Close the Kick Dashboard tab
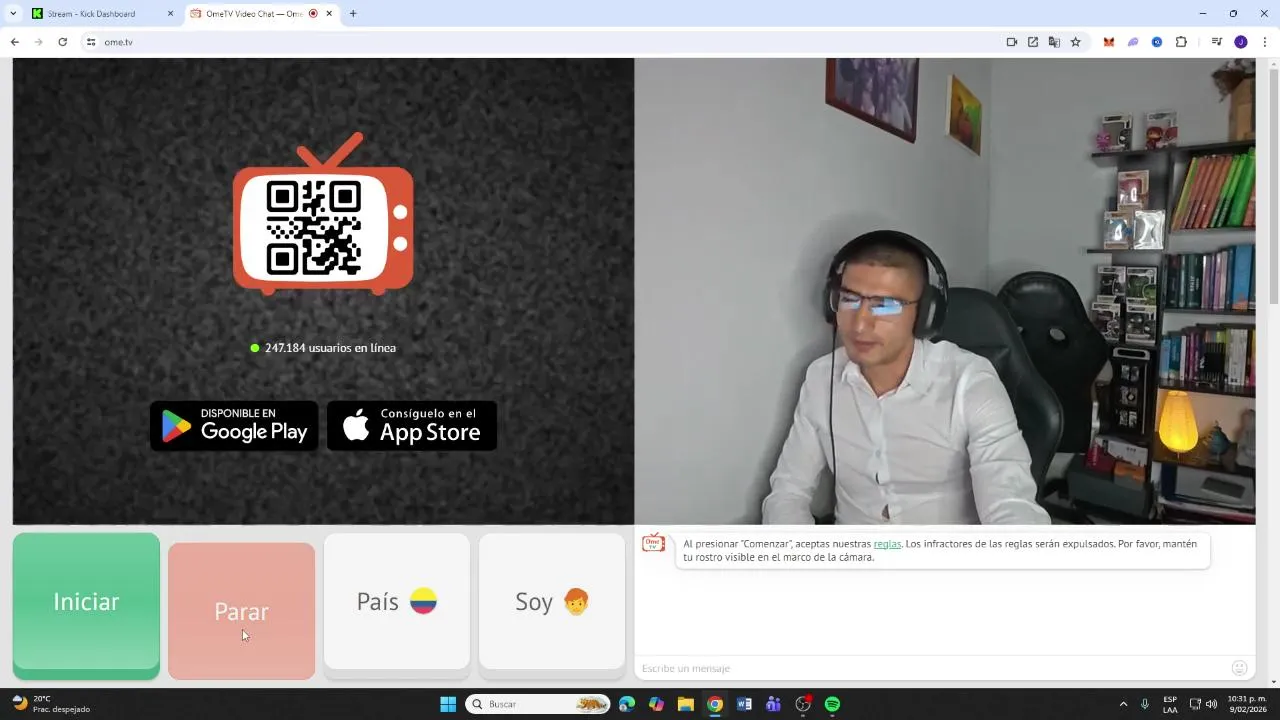Viewport: 1280px width, 720px height. pyautogui.click(x=170, y=14)
